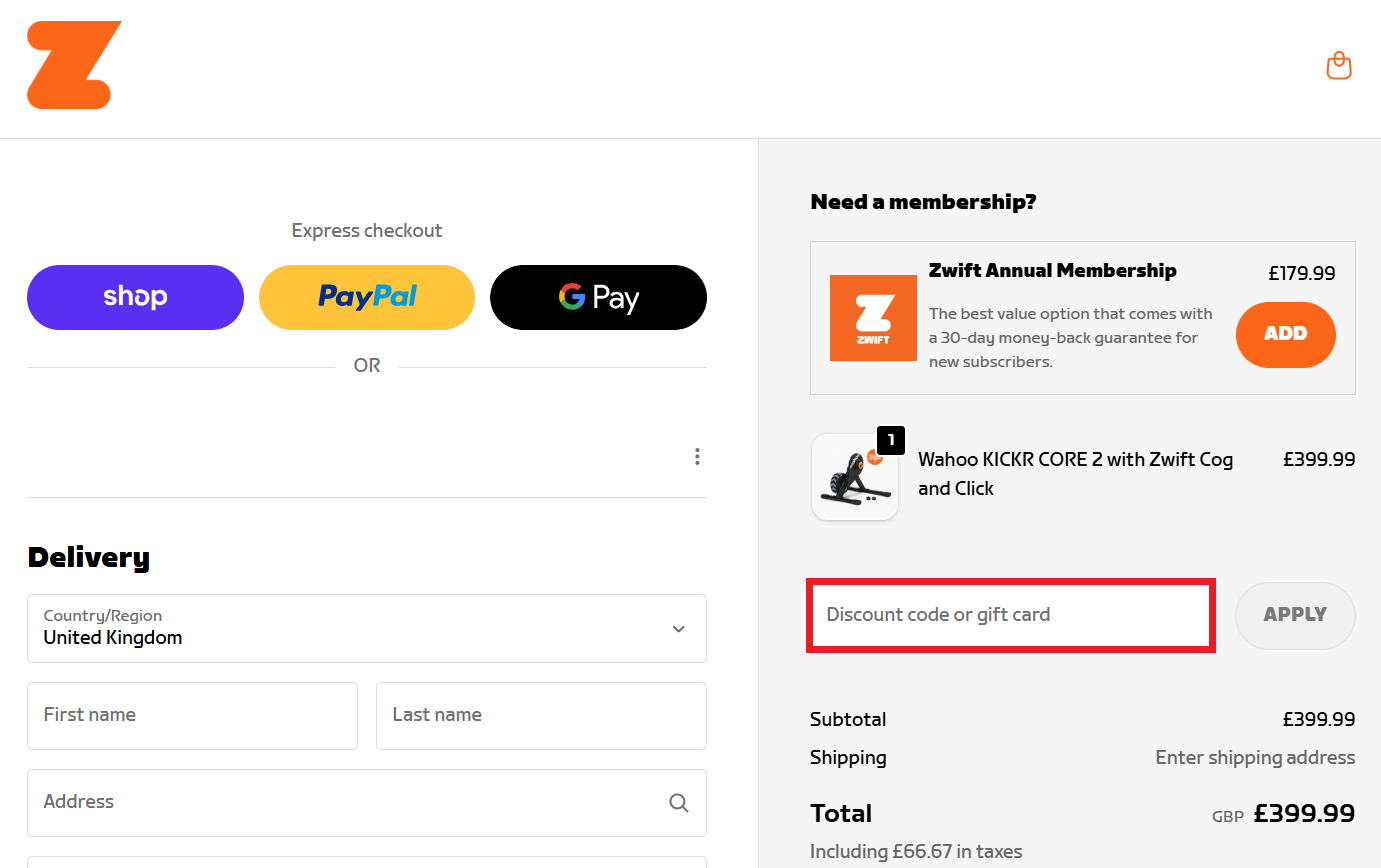Click the address search magnifier icon

[679, 802]
